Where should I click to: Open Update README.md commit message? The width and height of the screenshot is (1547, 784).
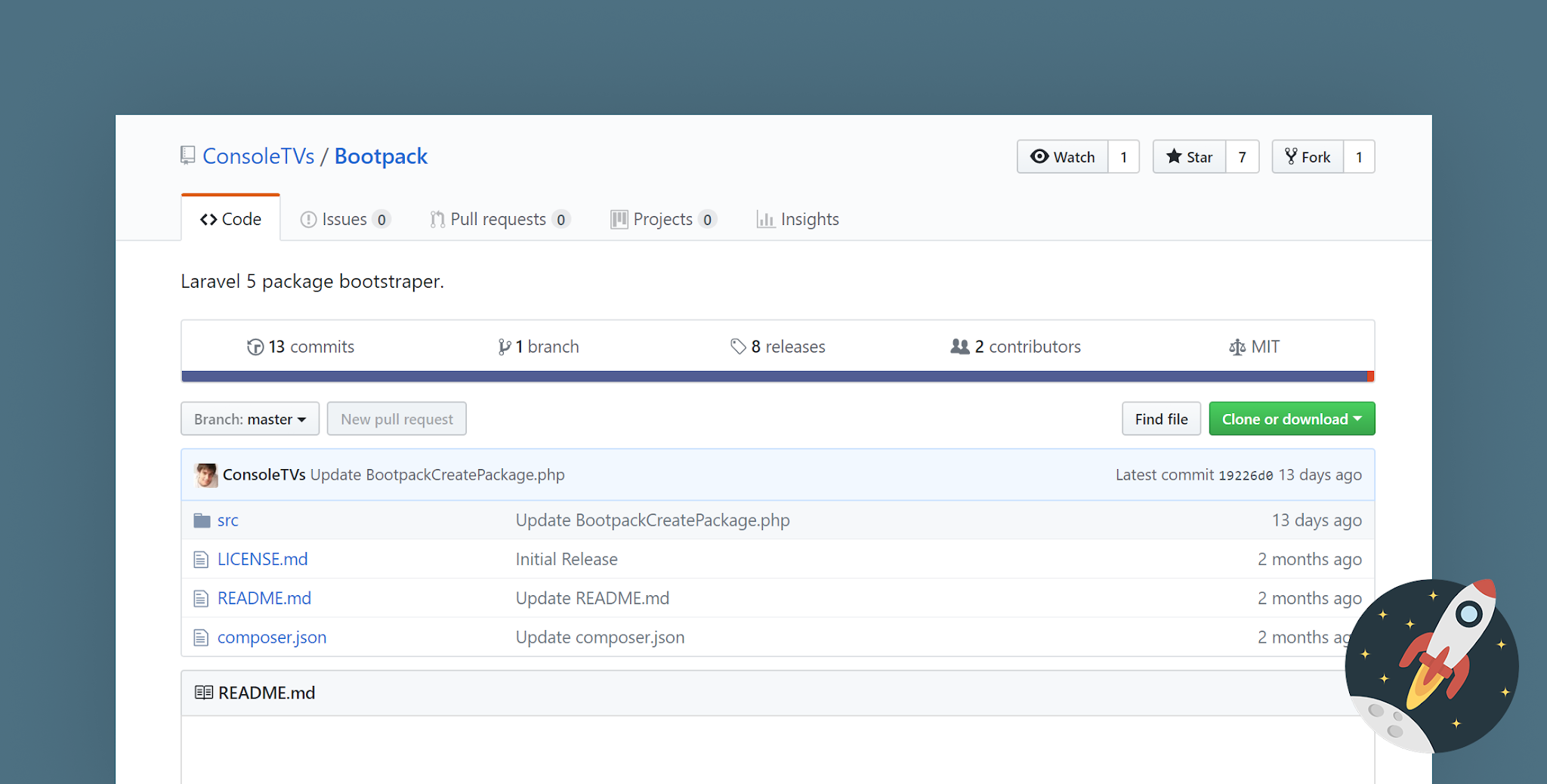tap(592, 599)
